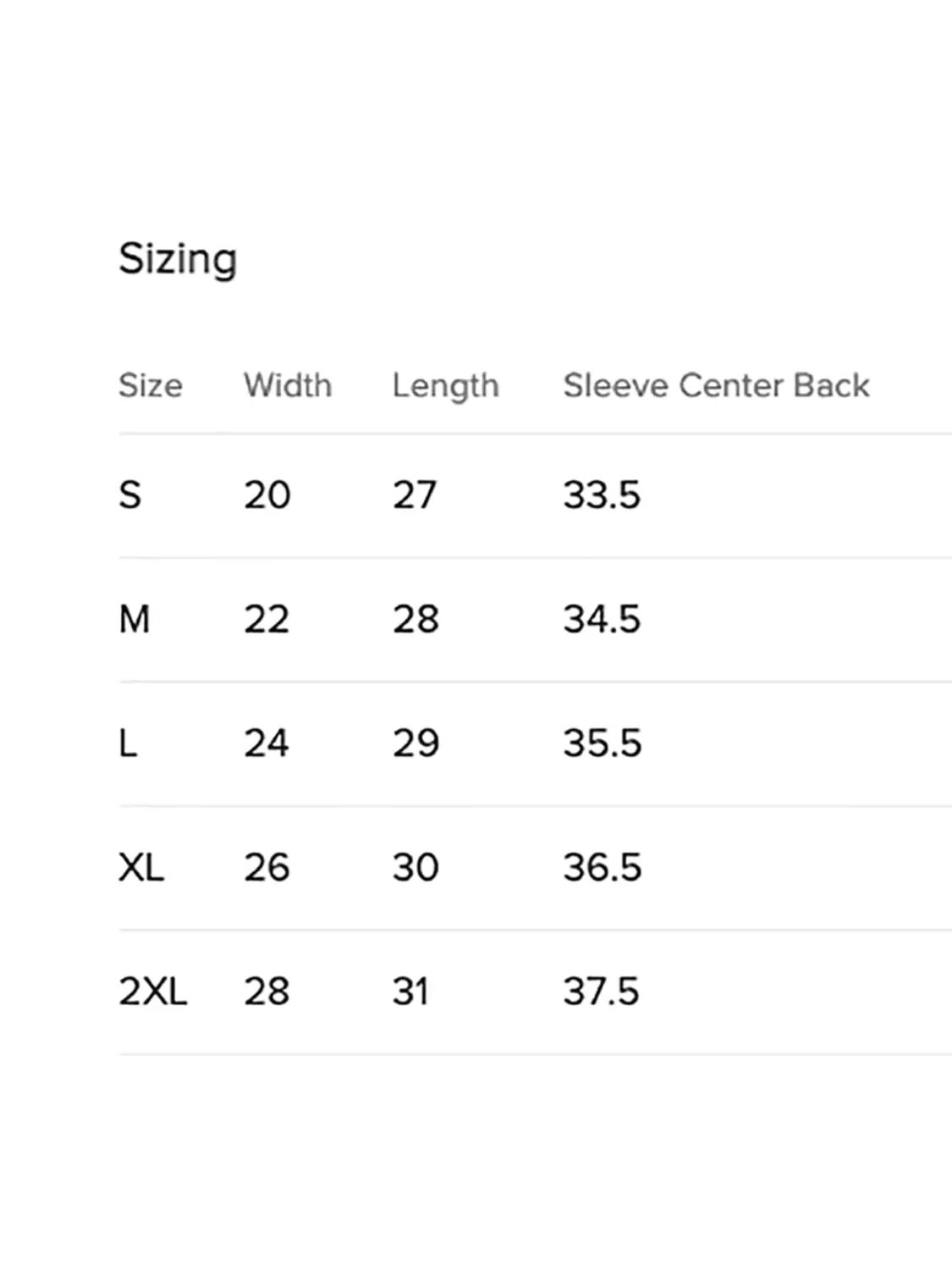
Task: Click width value 20 for size S
Action: pos(267,495)
